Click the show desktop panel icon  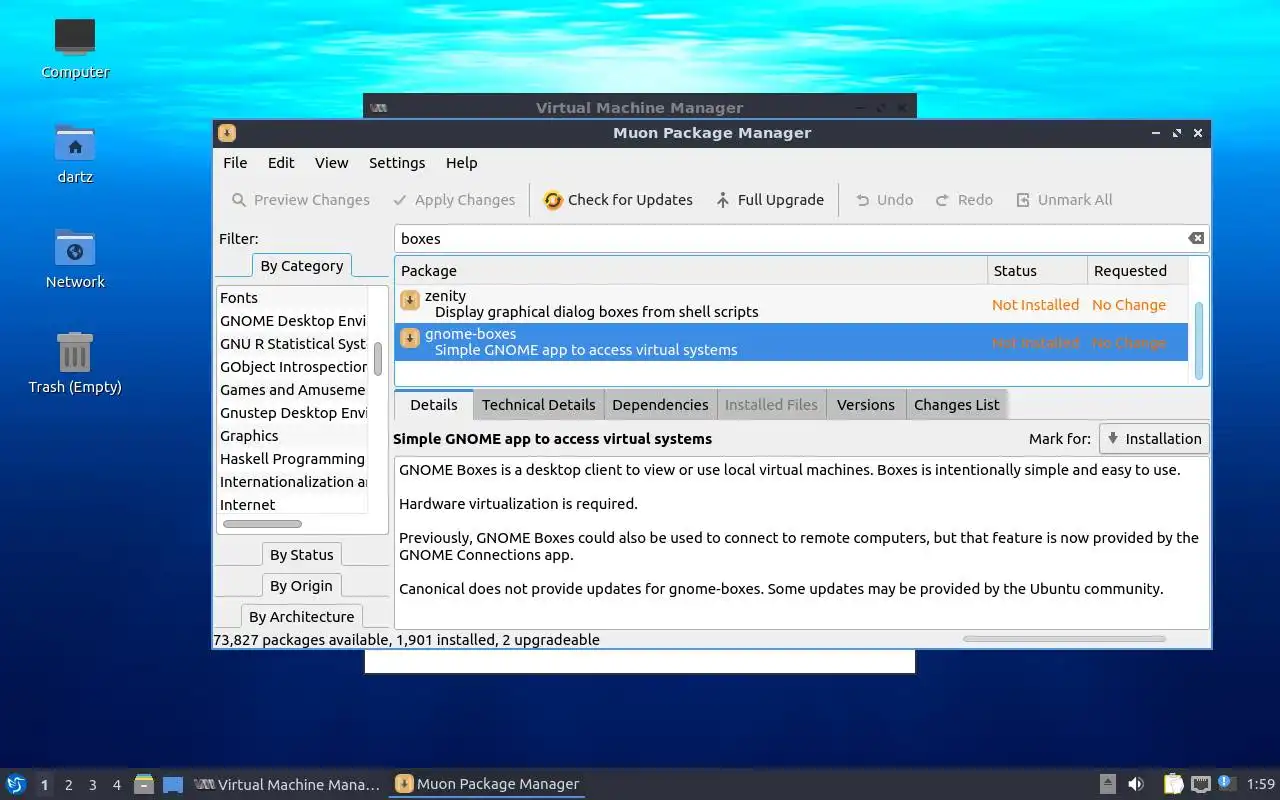tap(173, 785)
